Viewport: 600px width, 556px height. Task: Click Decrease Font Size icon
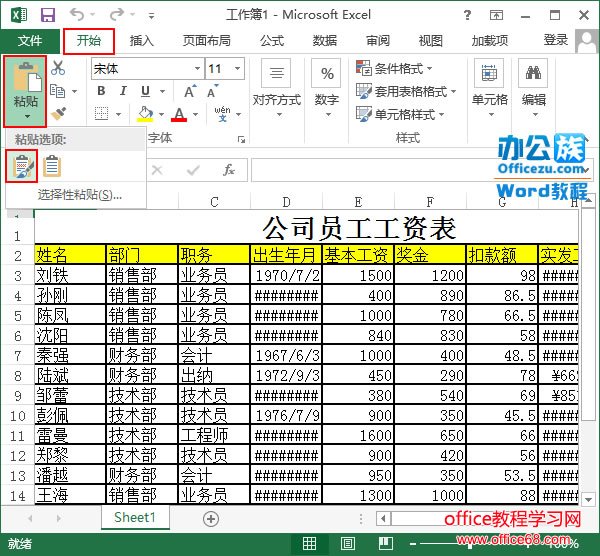tap(213, 91)
